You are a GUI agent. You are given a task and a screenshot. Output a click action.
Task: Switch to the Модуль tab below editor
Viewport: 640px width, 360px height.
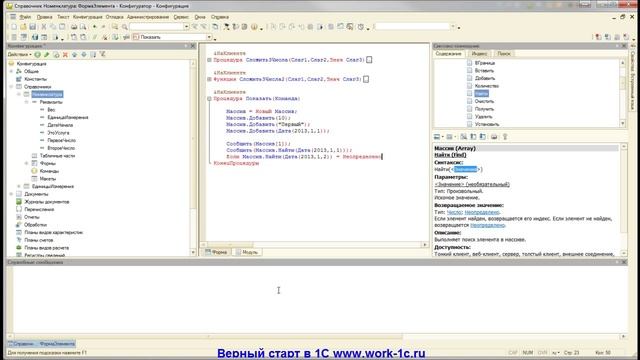click(247, 252)
